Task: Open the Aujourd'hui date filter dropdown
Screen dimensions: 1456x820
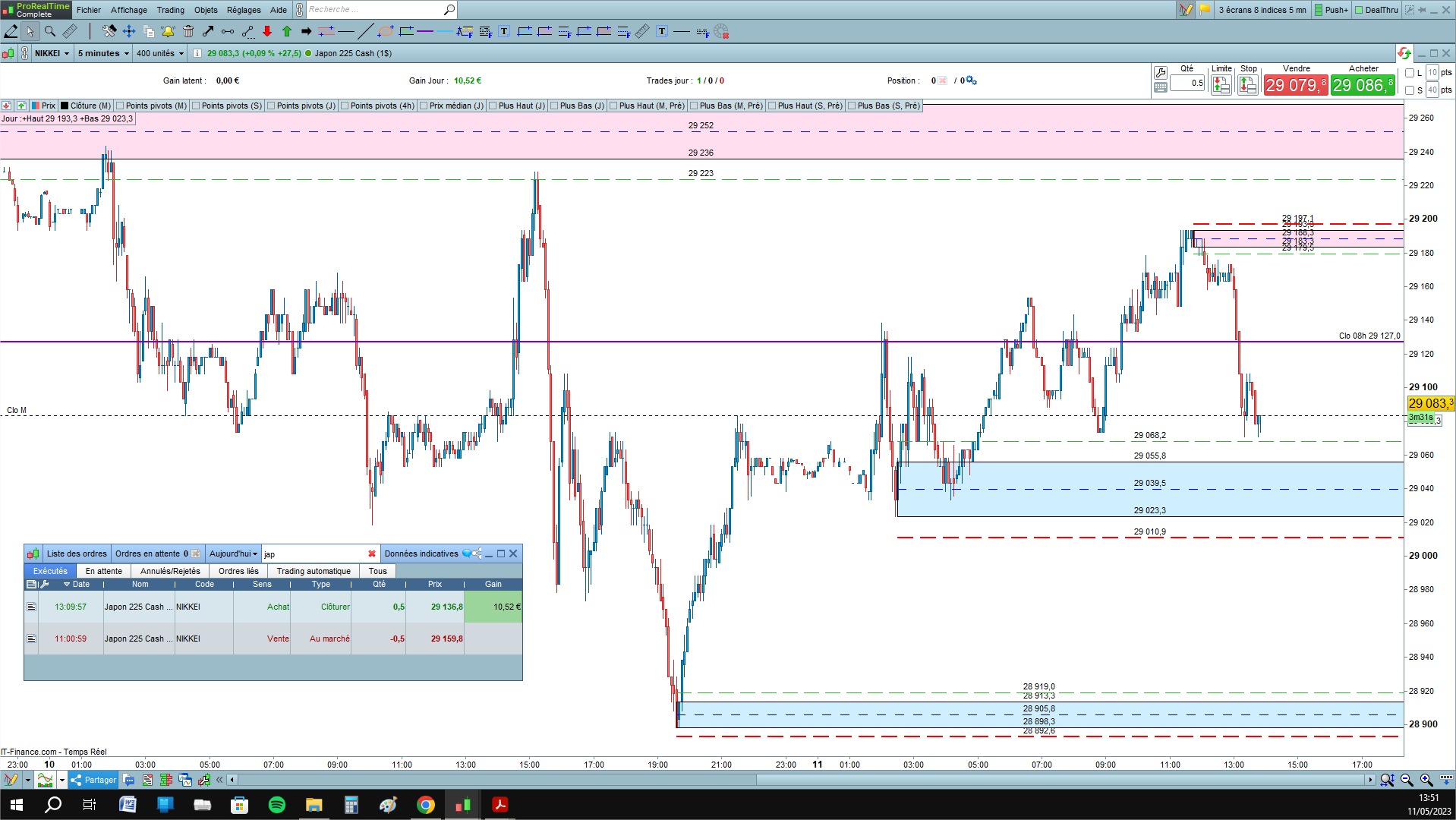Action: click(x=233, y=553)
